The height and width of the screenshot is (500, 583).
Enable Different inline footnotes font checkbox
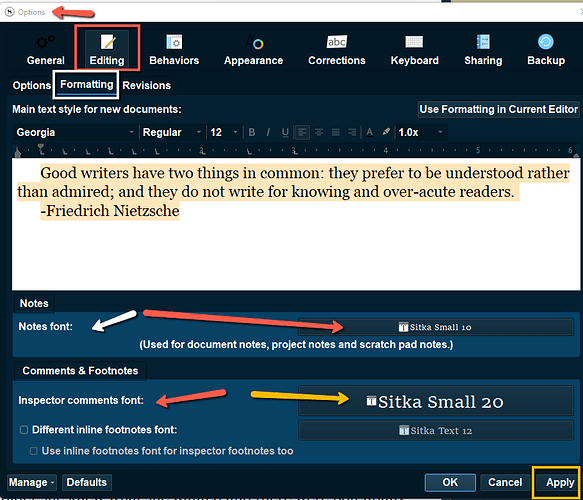(x=24, y=430)
